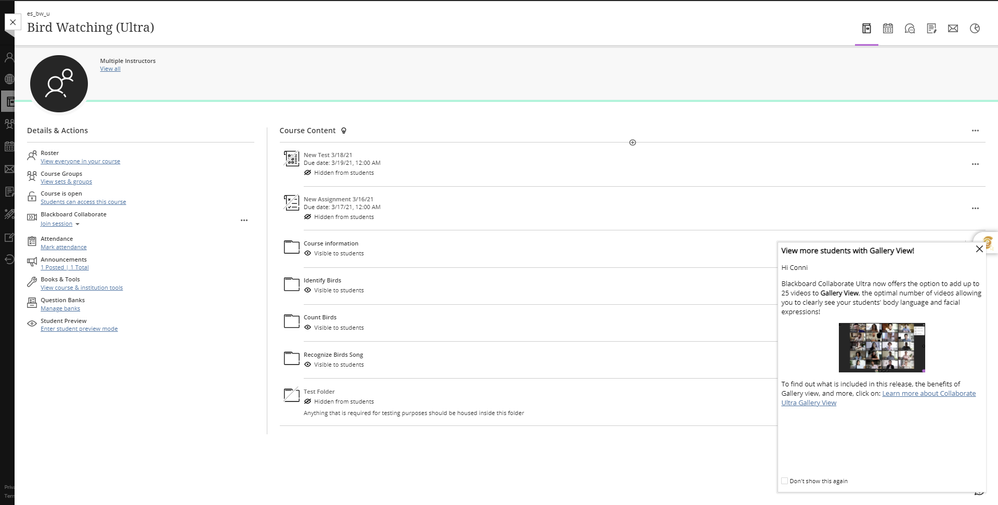The width and height of the screenshot is (998, 505).
Task: Open Discussions icon in top navigation
Action: coord(910,28)
